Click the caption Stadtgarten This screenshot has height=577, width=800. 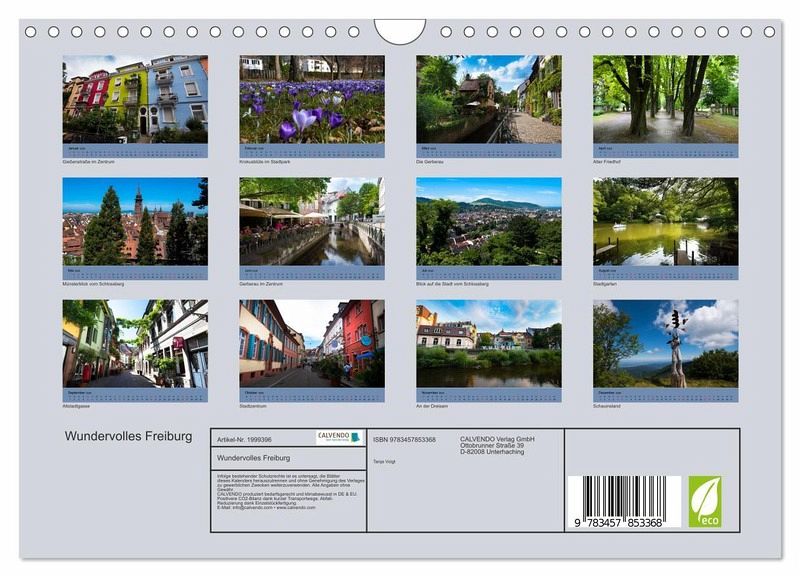tap(605, 284)
